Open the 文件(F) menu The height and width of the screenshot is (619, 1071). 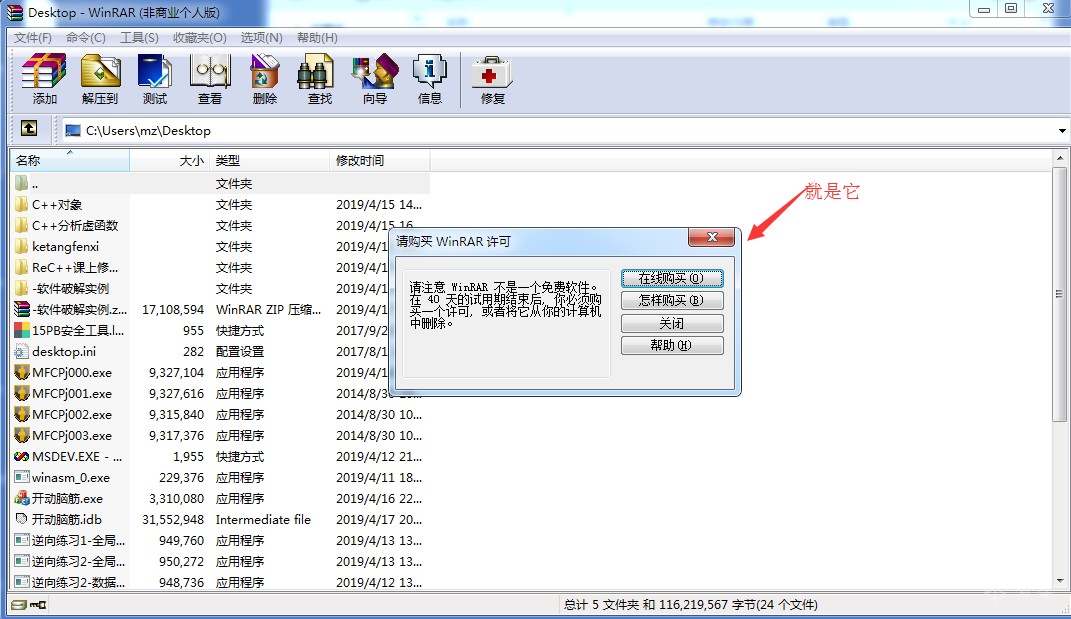(33, 38)
